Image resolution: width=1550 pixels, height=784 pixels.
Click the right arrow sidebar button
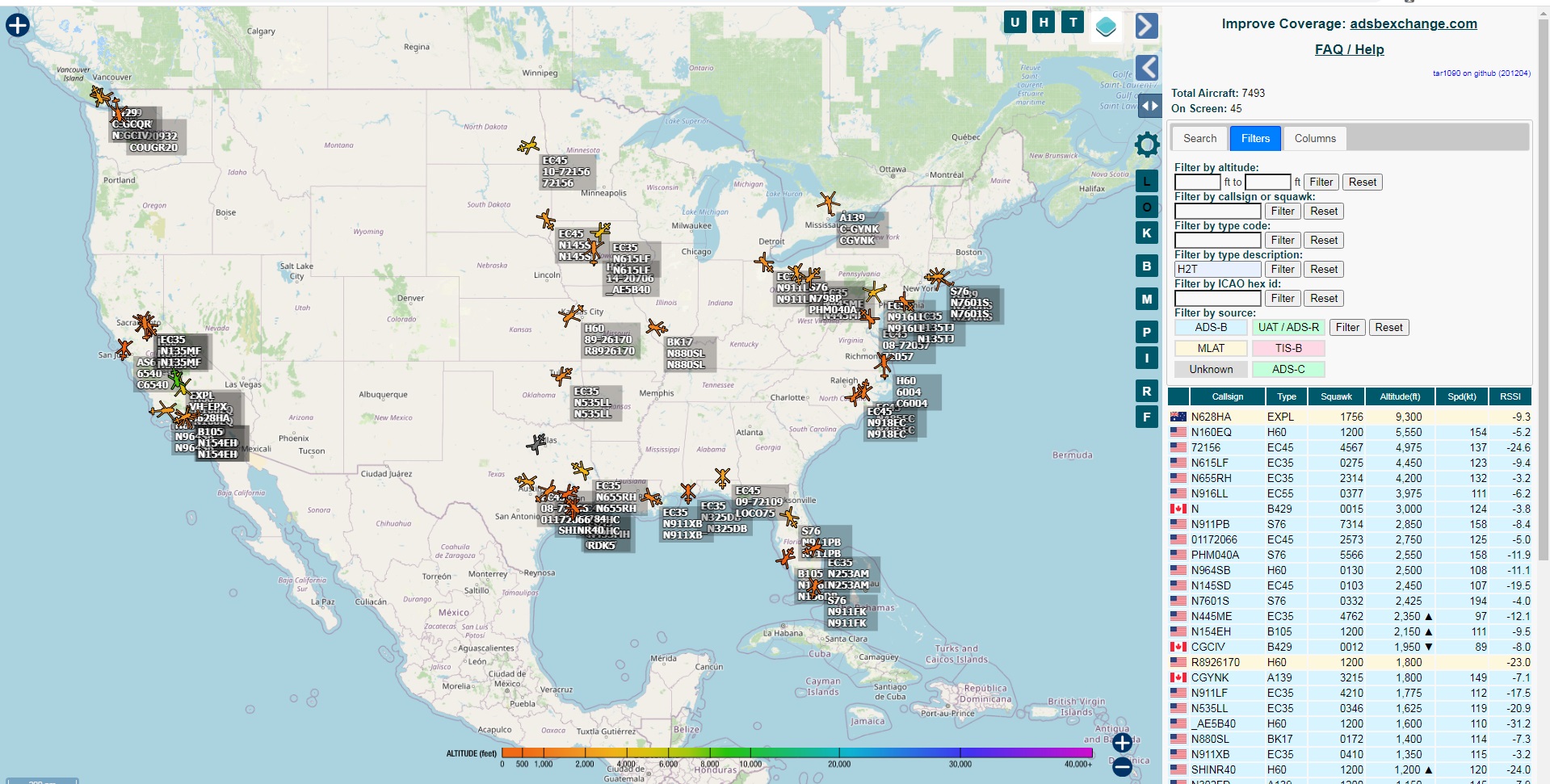1147,26
